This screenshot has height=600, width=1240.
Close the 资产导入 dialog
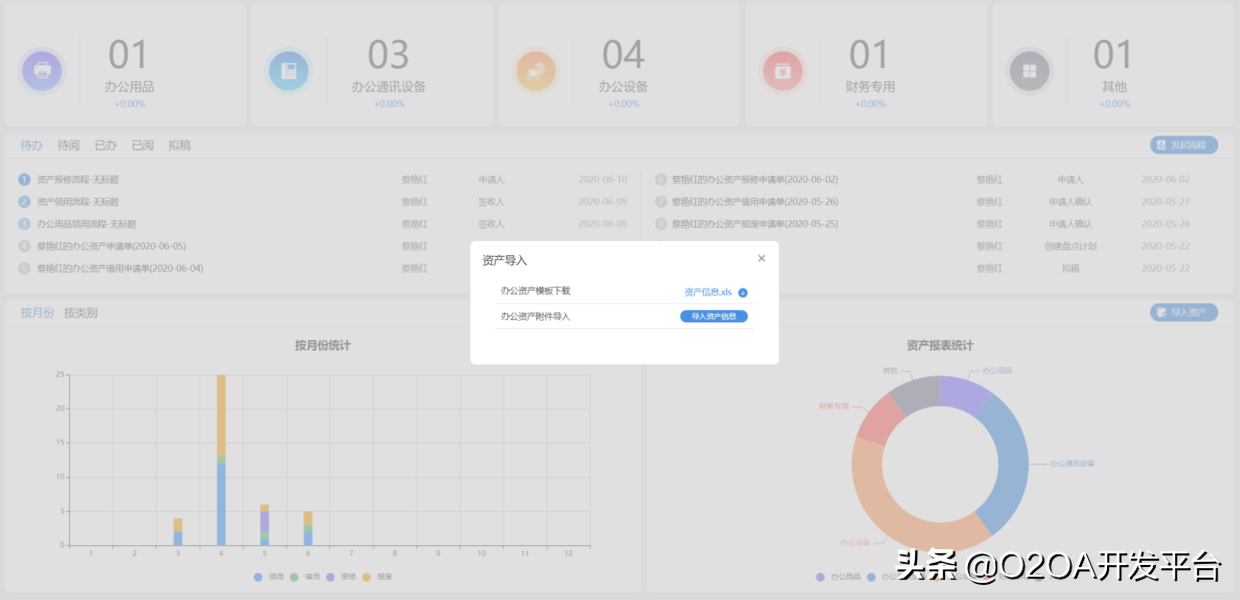coord(761,258)
